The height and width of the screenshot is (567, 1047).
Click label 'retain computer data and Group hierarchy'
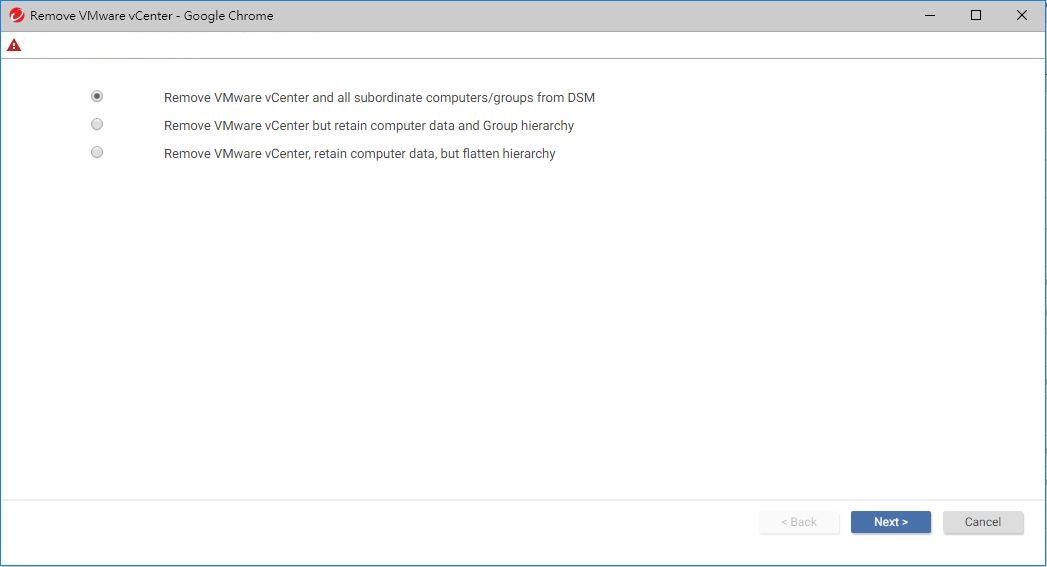coord(369,126)
